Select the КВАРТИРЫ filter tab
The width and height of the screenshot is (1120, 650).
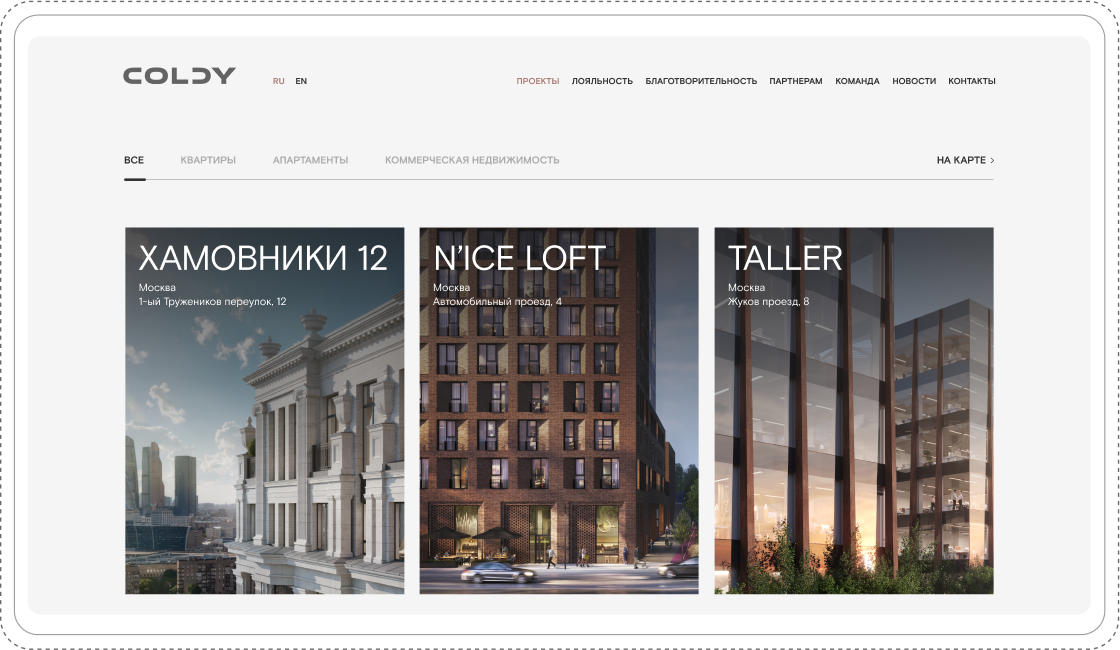tap(208, 160)
